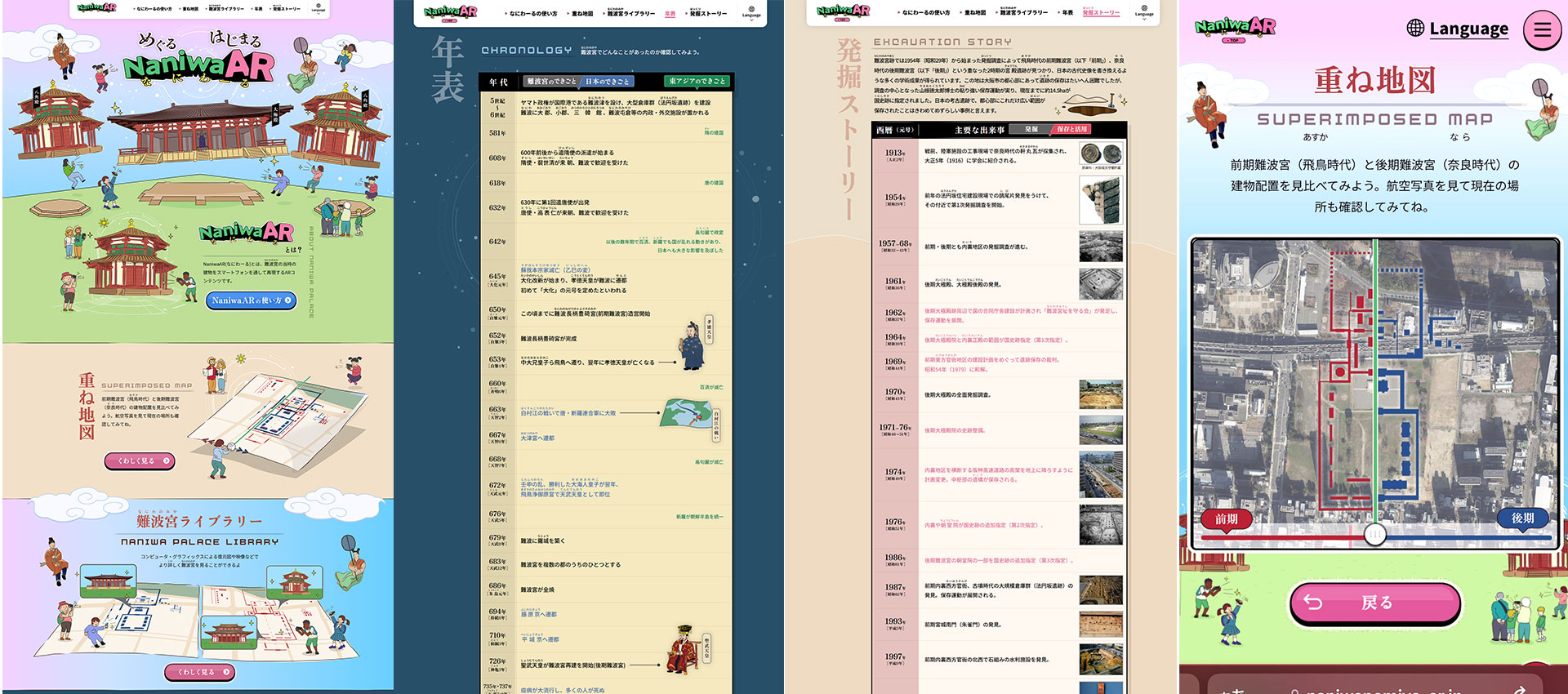Click the 726年 row in chronology table

(x=606, y=665)
